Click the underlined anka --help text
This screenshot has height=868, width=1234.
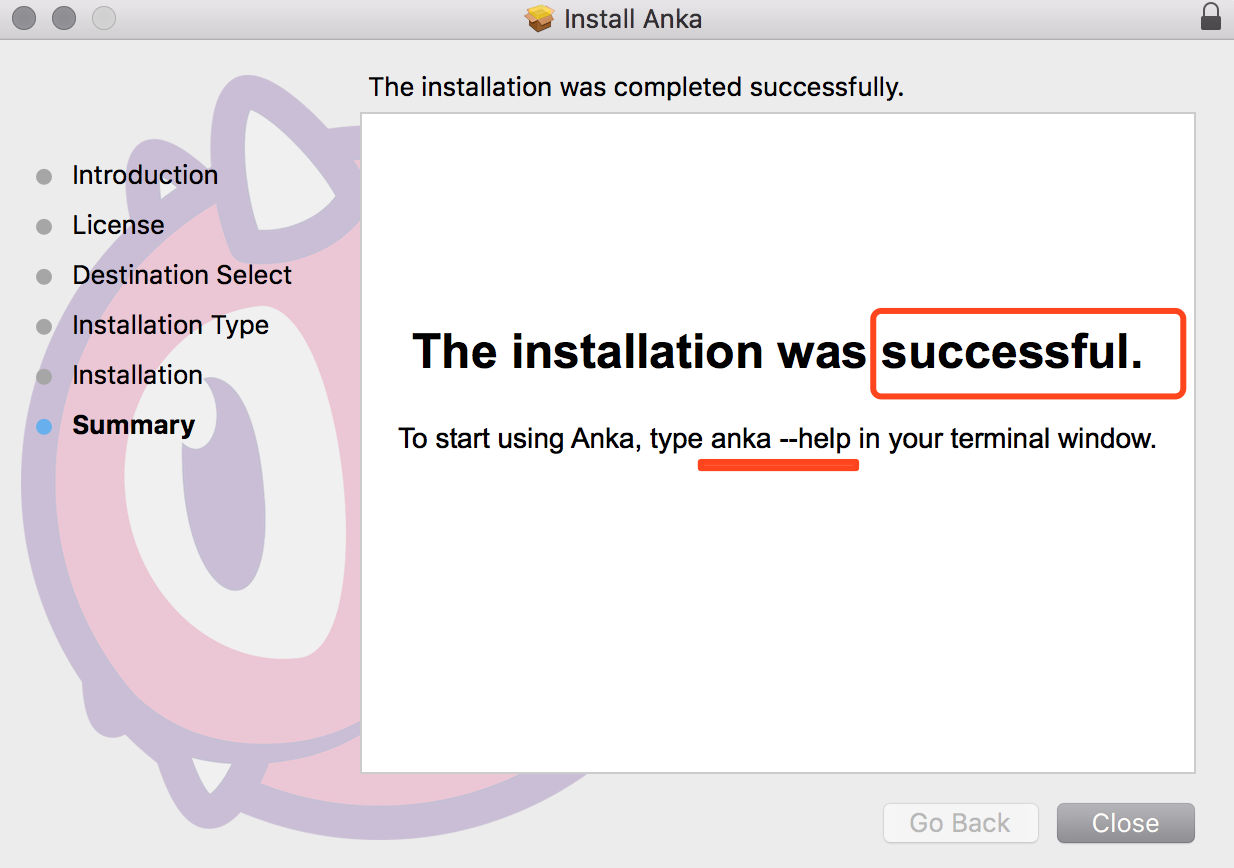click(x=780, y=439)
